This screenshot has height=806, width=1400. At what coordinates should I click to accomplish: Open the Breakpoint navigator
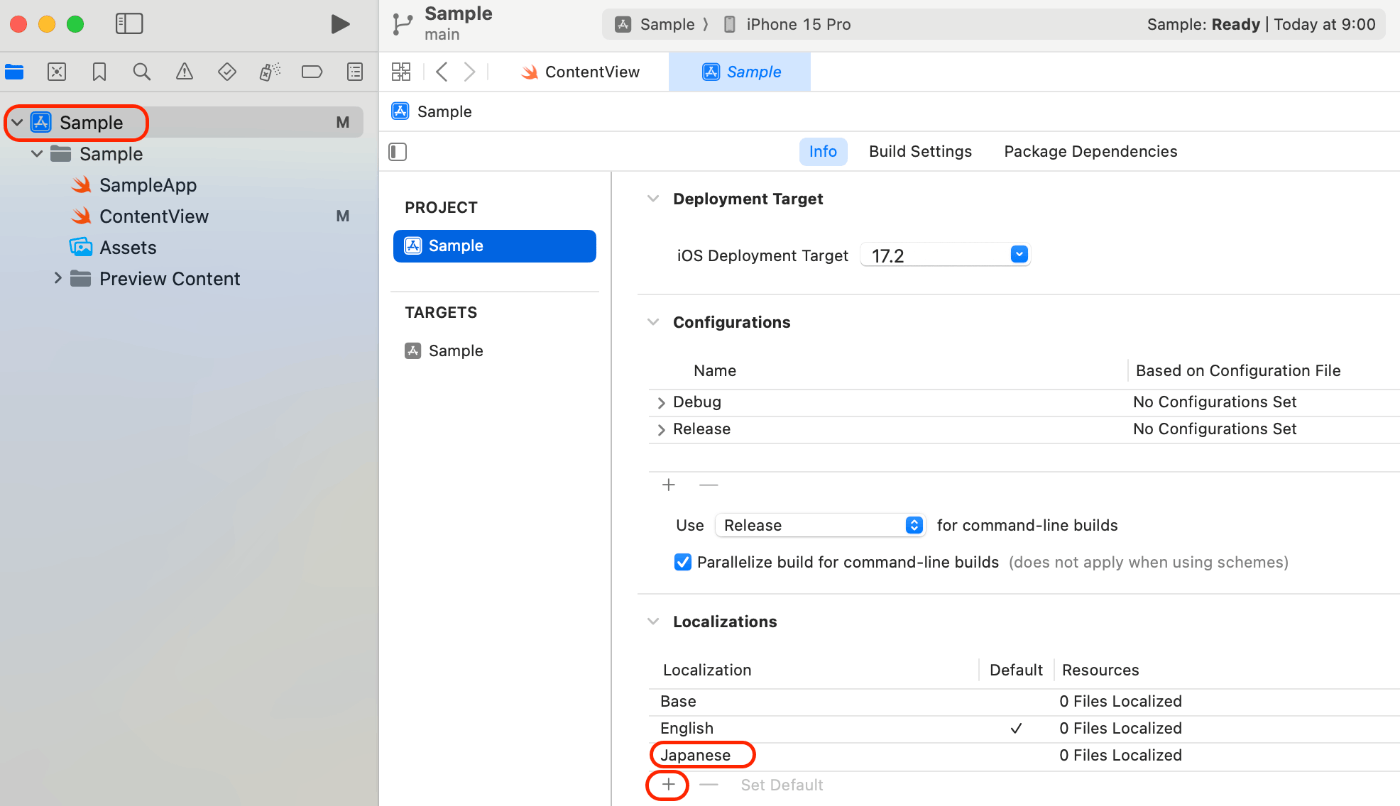312,72
